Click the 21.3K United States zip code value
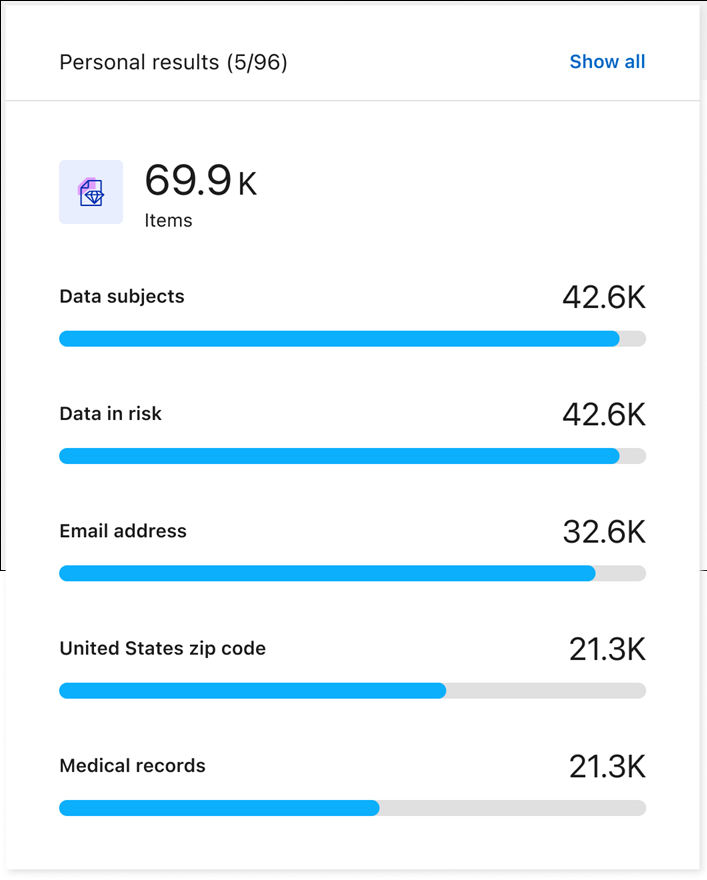 point(607,650)
